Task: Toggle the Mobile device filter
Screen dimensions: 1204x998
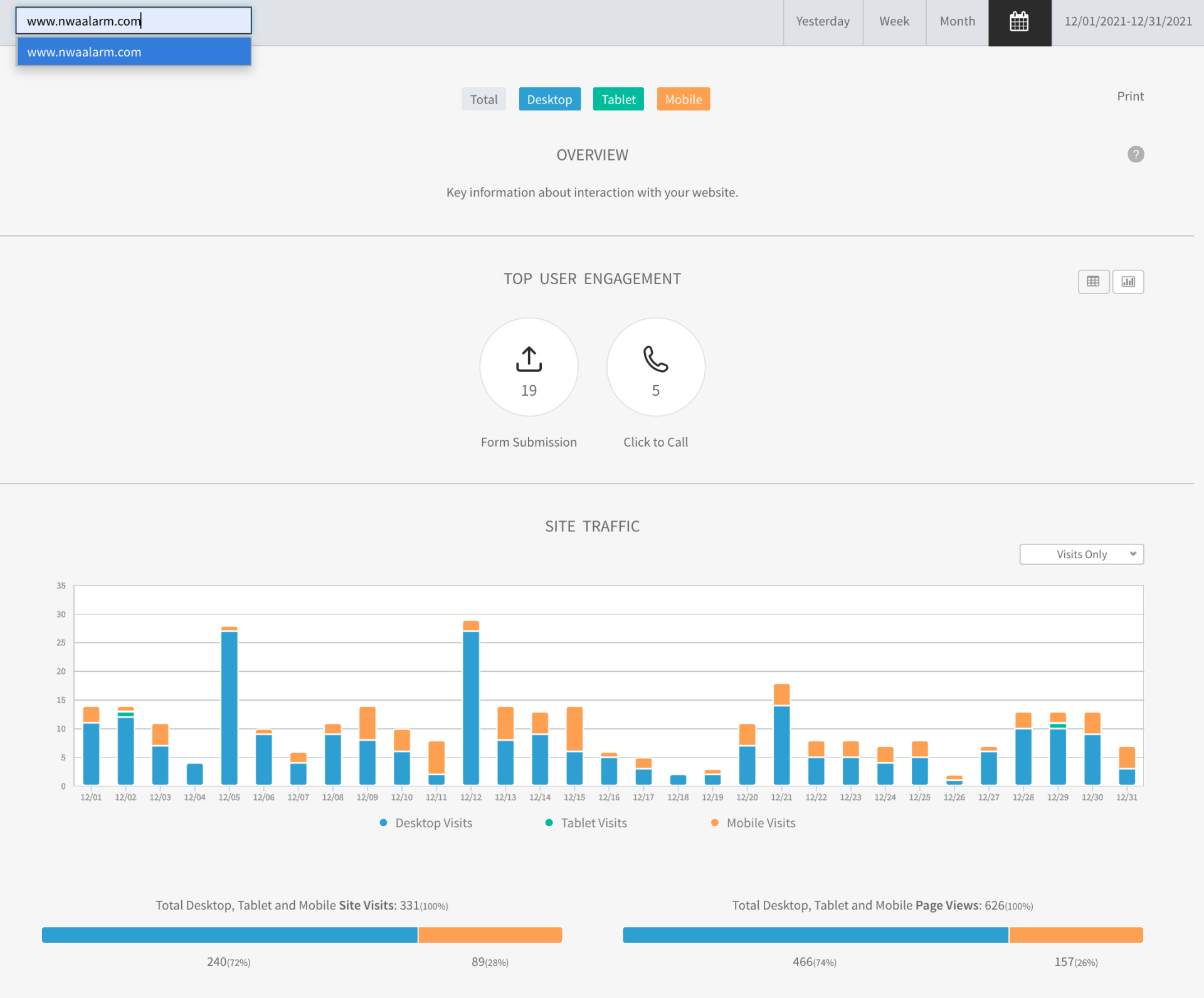Action: pos(683,99)
